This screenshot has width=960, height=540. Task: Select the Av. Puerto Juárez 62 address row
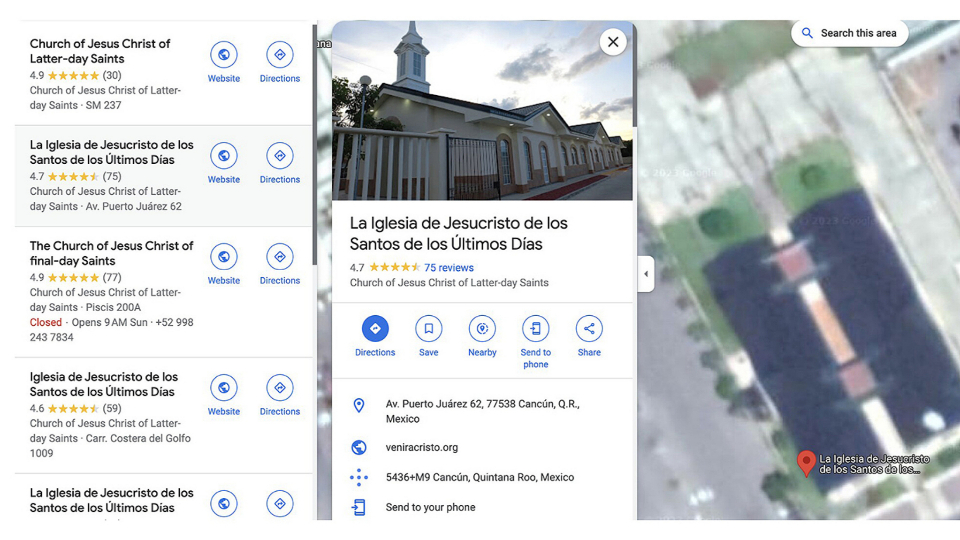point(482,411)
